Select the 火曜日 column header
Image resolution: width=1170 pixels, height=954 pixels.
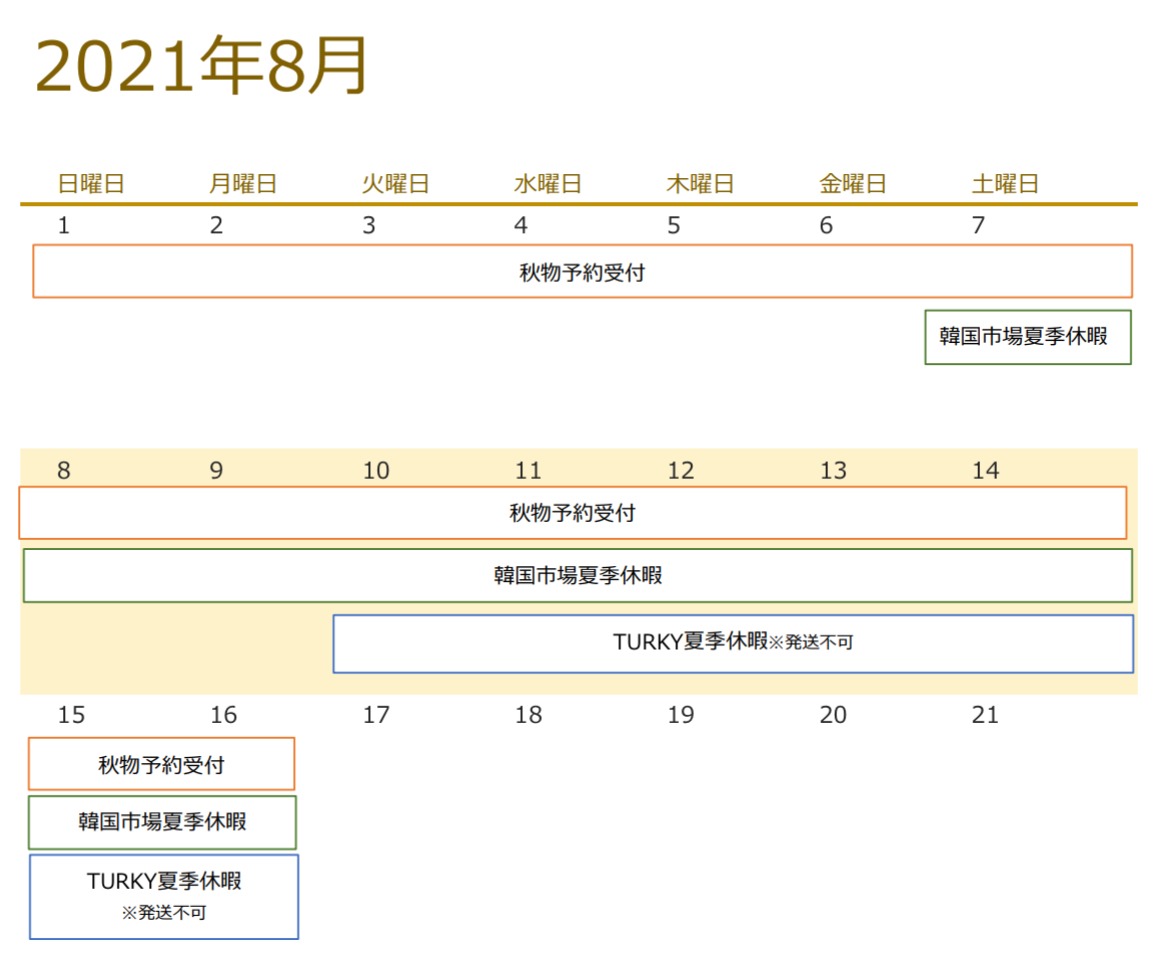(395, 183)
